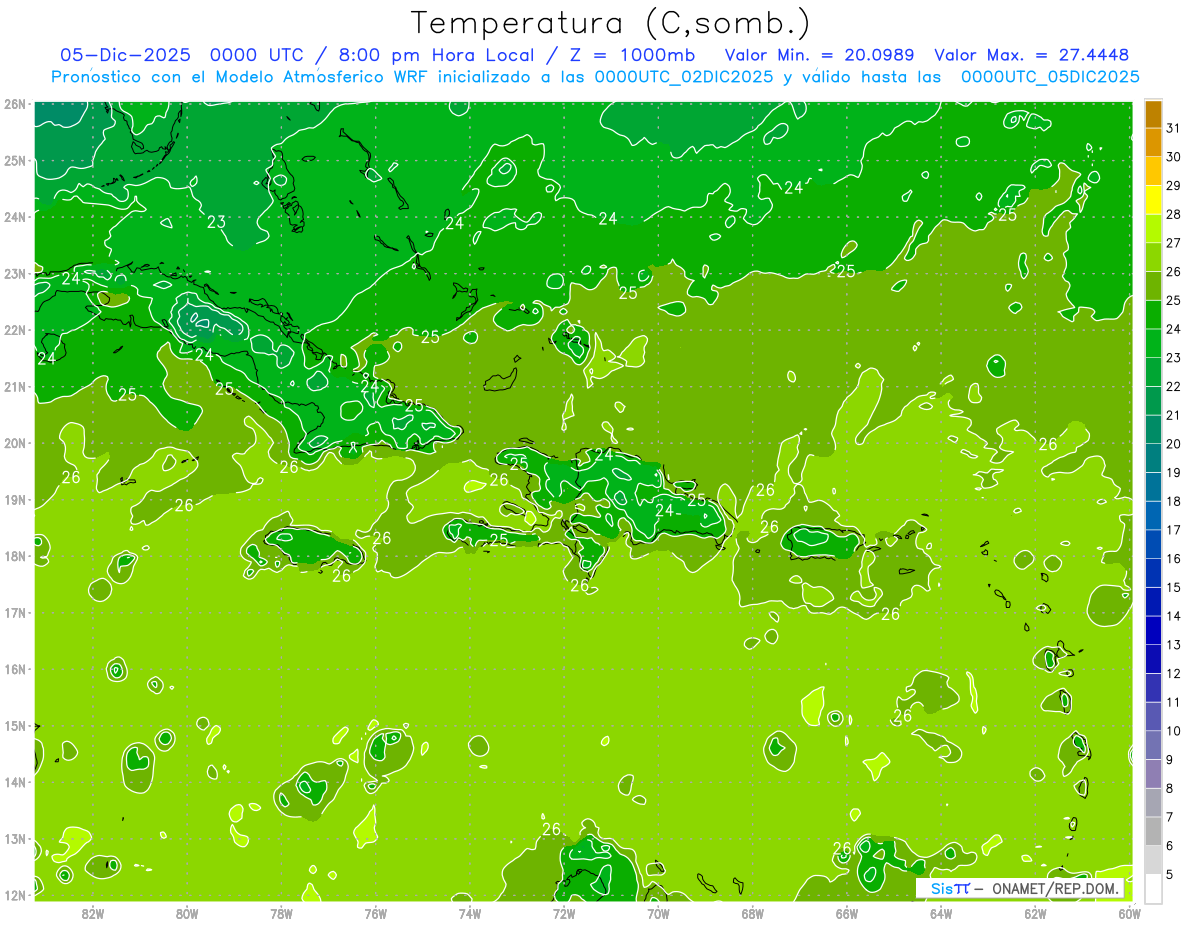
Task: Select "Valor Min. = 20.0989" text
Action: point(820,55)
